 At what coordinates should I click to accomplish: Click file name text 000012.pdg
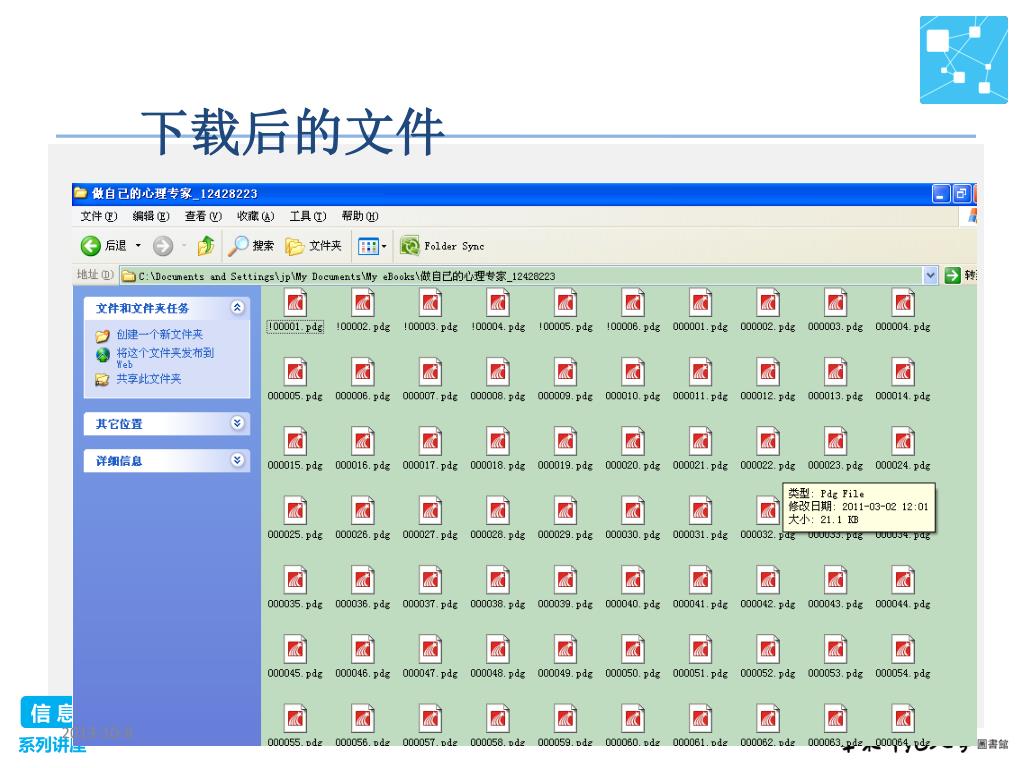pos(768,396)
